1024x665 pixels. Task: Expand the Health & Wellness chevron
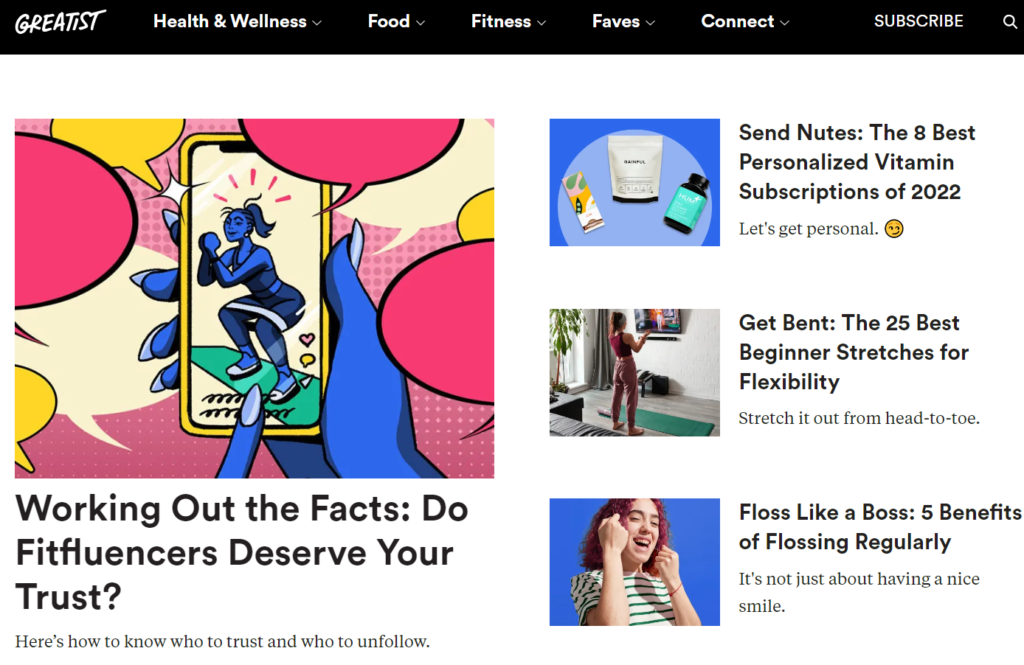(x=317, y=22)
